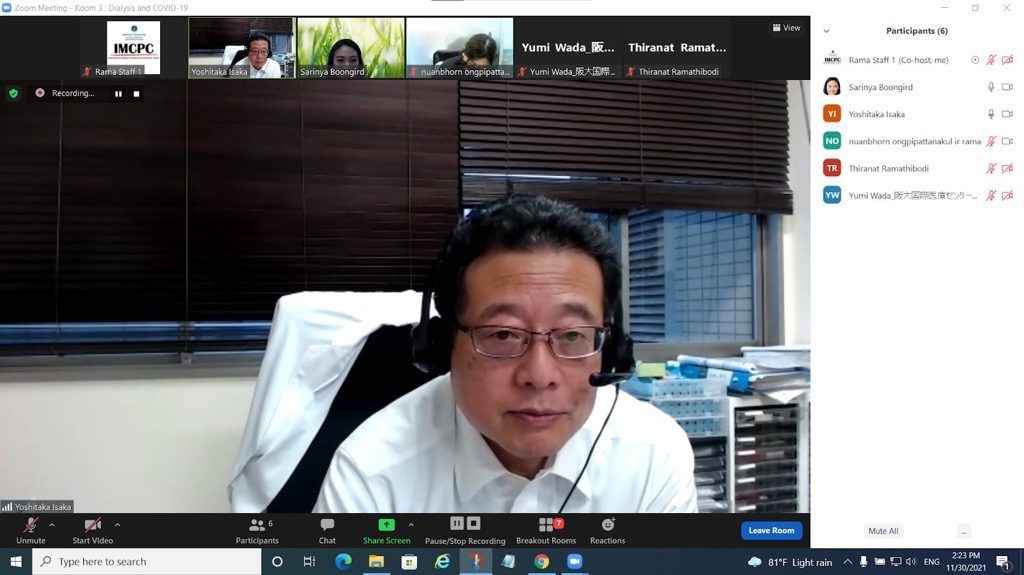Select Rama Staff 1 (Co-host, me) row

[917, 60]
